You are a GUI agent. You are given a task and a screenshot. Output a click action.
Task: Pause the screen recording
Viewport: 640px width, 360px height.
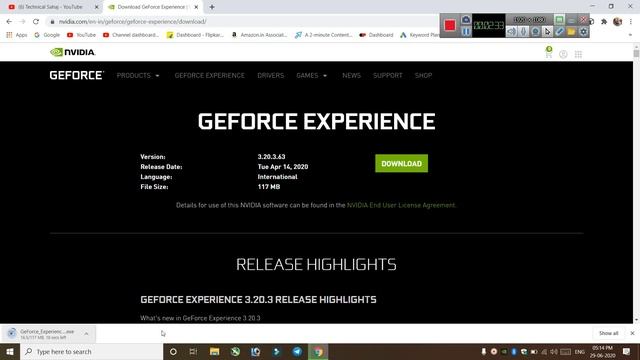click(466, 31)
